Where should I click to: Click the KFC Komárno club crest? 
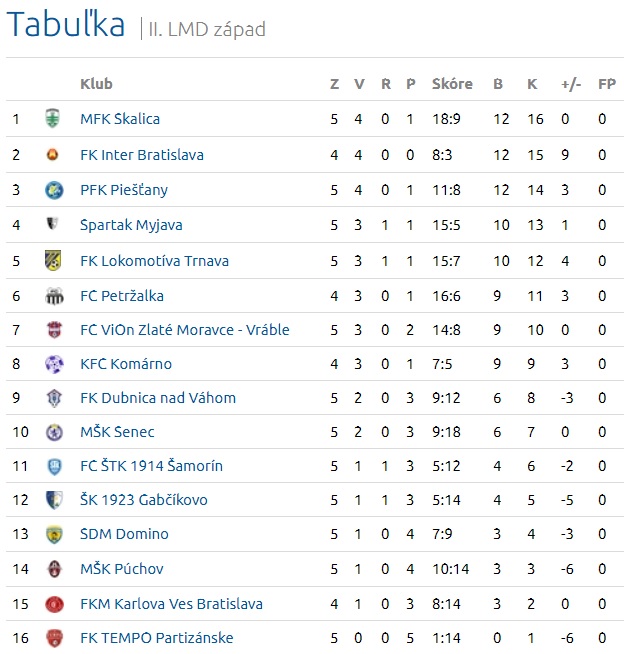(x=53, y=364)
